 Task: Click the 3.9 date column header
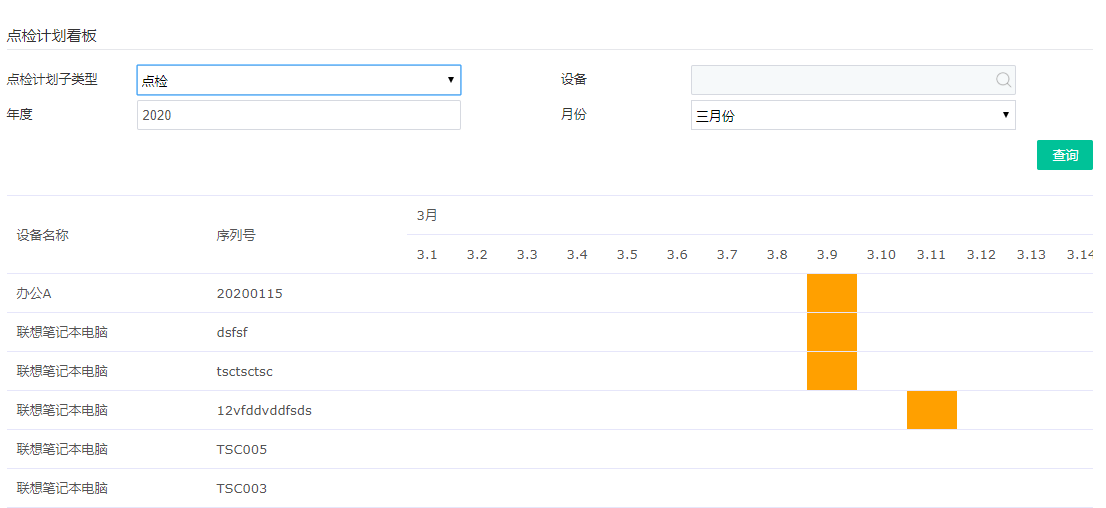point(827,255)
